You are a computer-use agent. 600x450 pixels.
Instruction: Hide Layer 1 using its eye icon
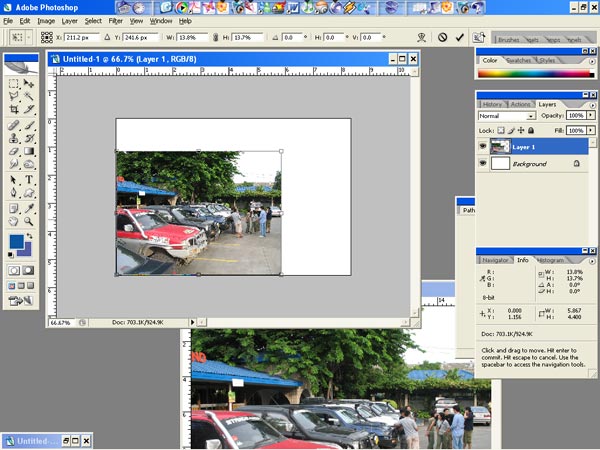pyautogui.click(x=483, y=146)
